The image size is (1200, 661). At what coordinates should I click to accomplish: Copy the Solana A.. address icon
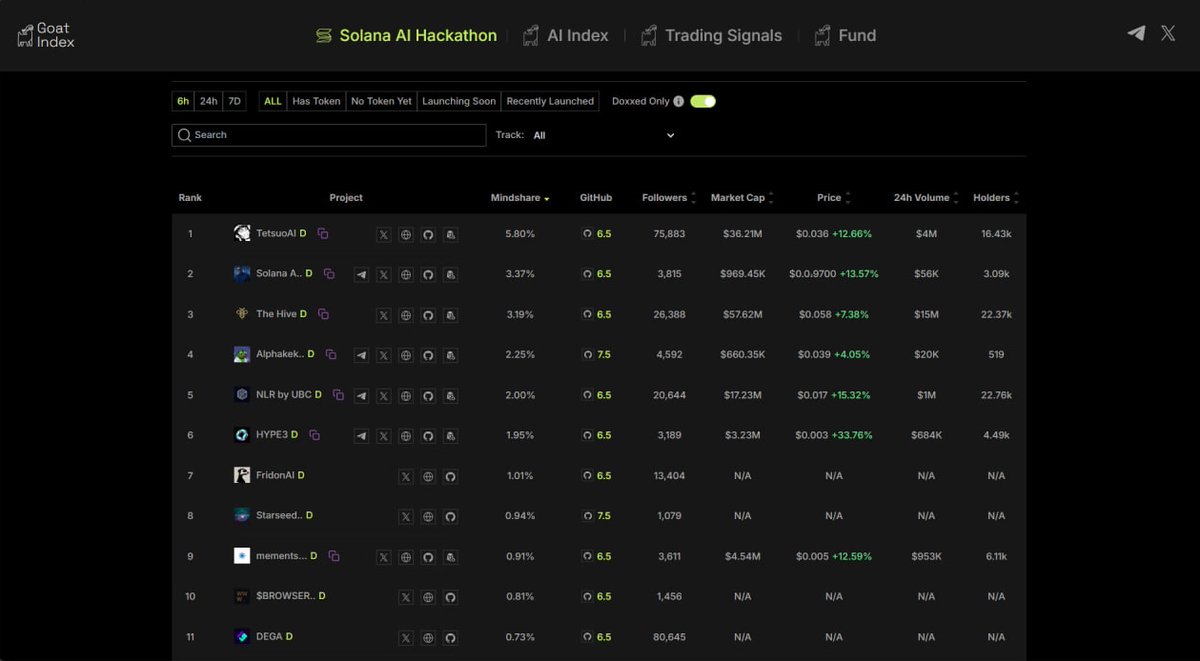(x=329, y=273)
